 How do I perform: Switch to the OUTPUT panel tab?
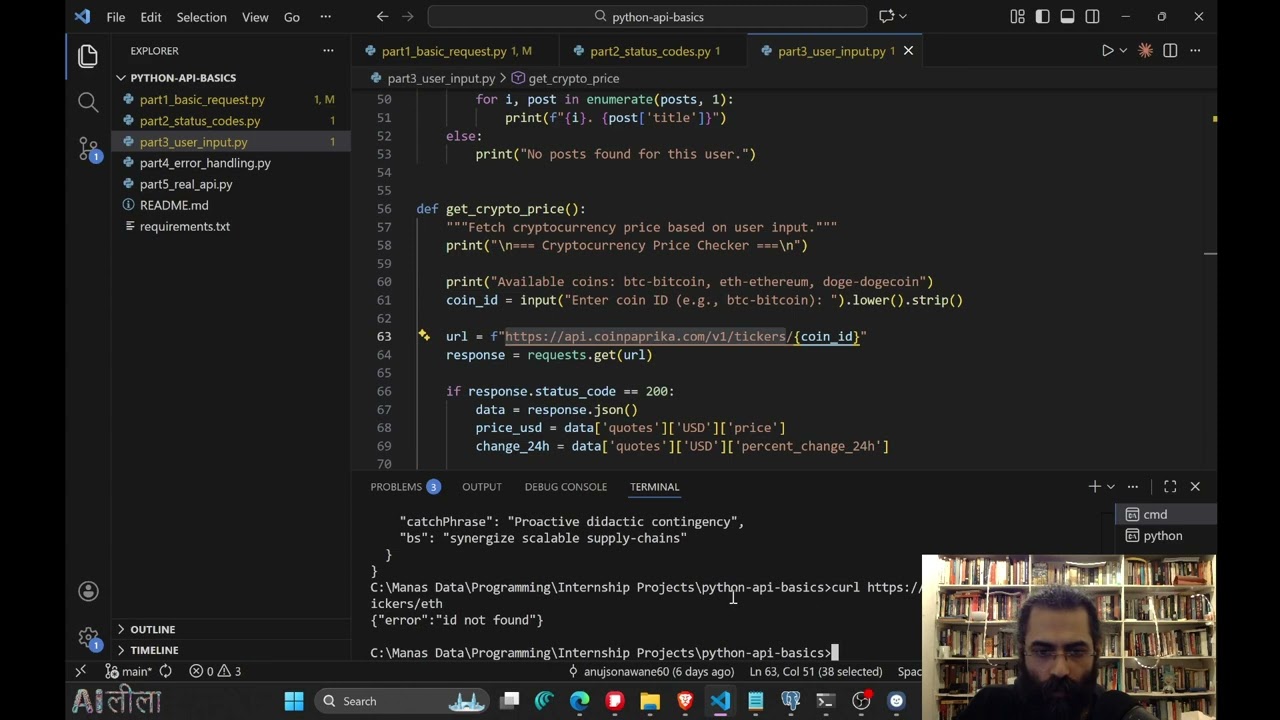click(x=482, y=487)
